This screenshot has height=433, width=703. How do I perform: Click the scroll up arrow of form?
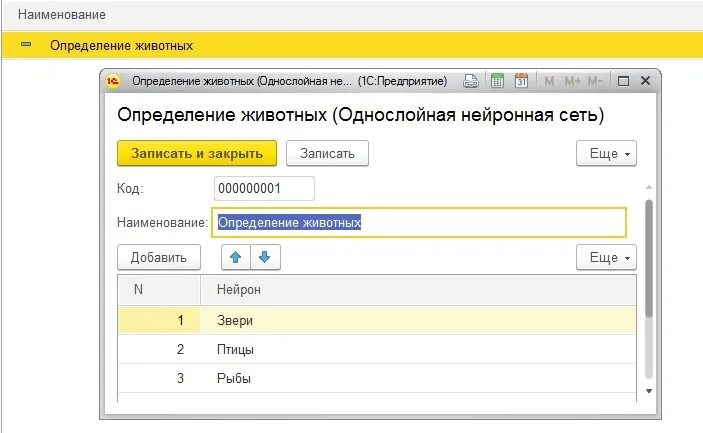click(x=649, y=187)
